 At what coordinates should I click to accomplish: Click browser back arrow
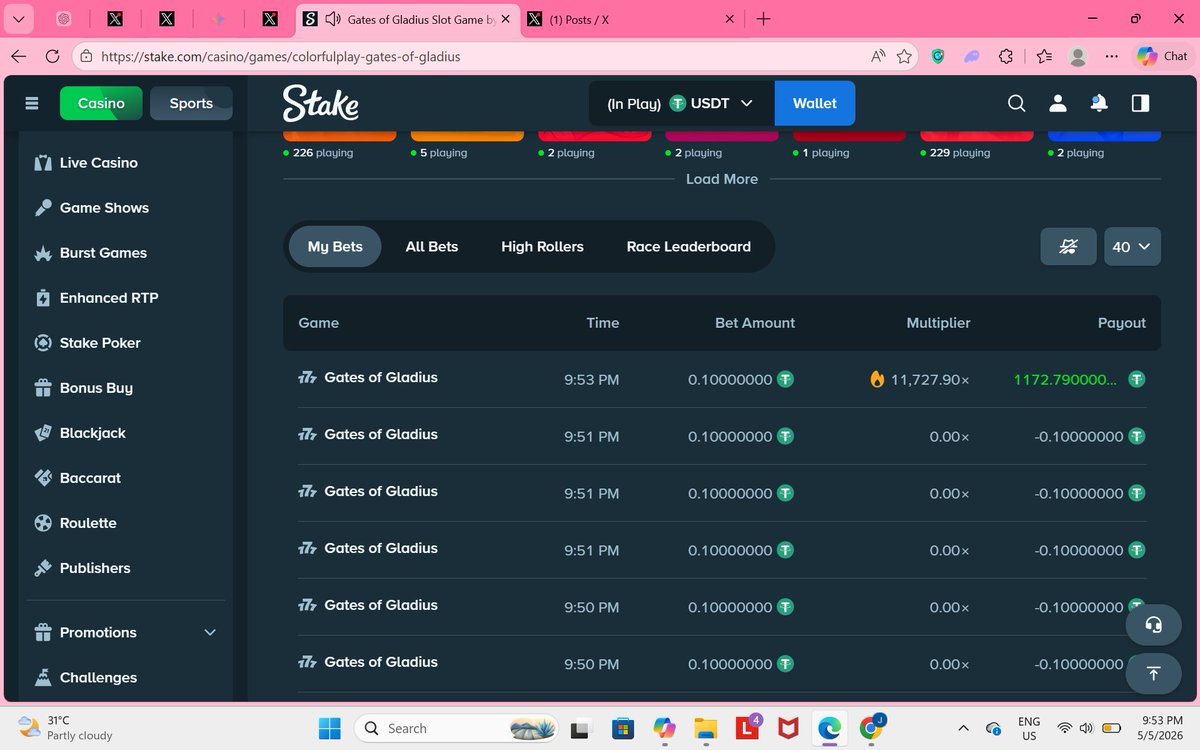[x=19, y=57]
